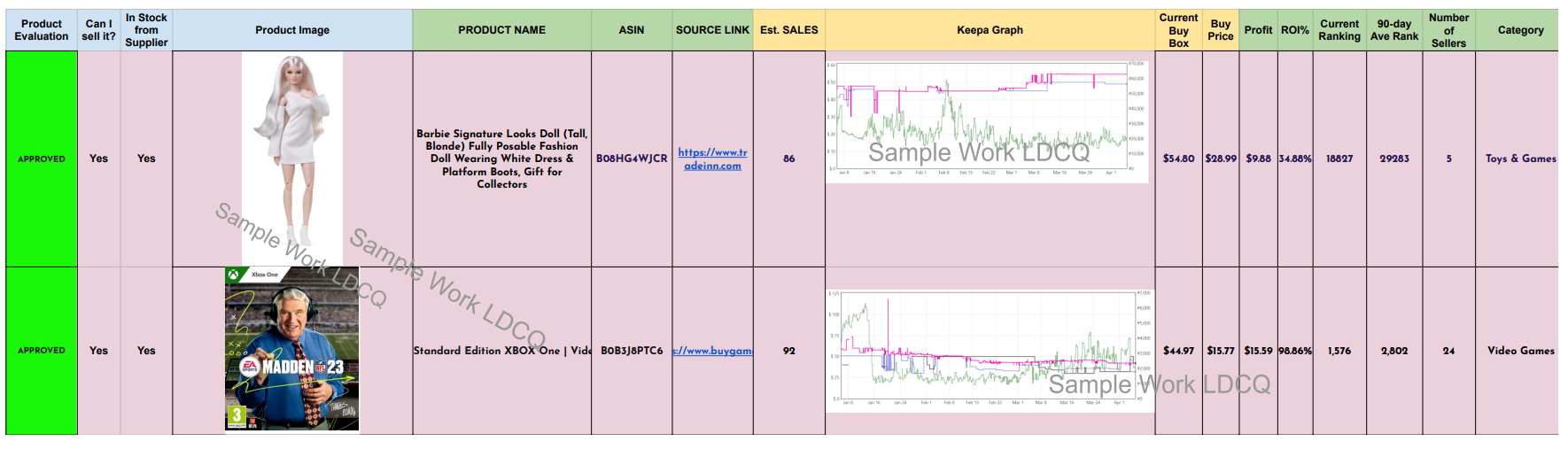Click 90-day average rank 29283
Screen dimensions: 1568x449
(1394, 159)
